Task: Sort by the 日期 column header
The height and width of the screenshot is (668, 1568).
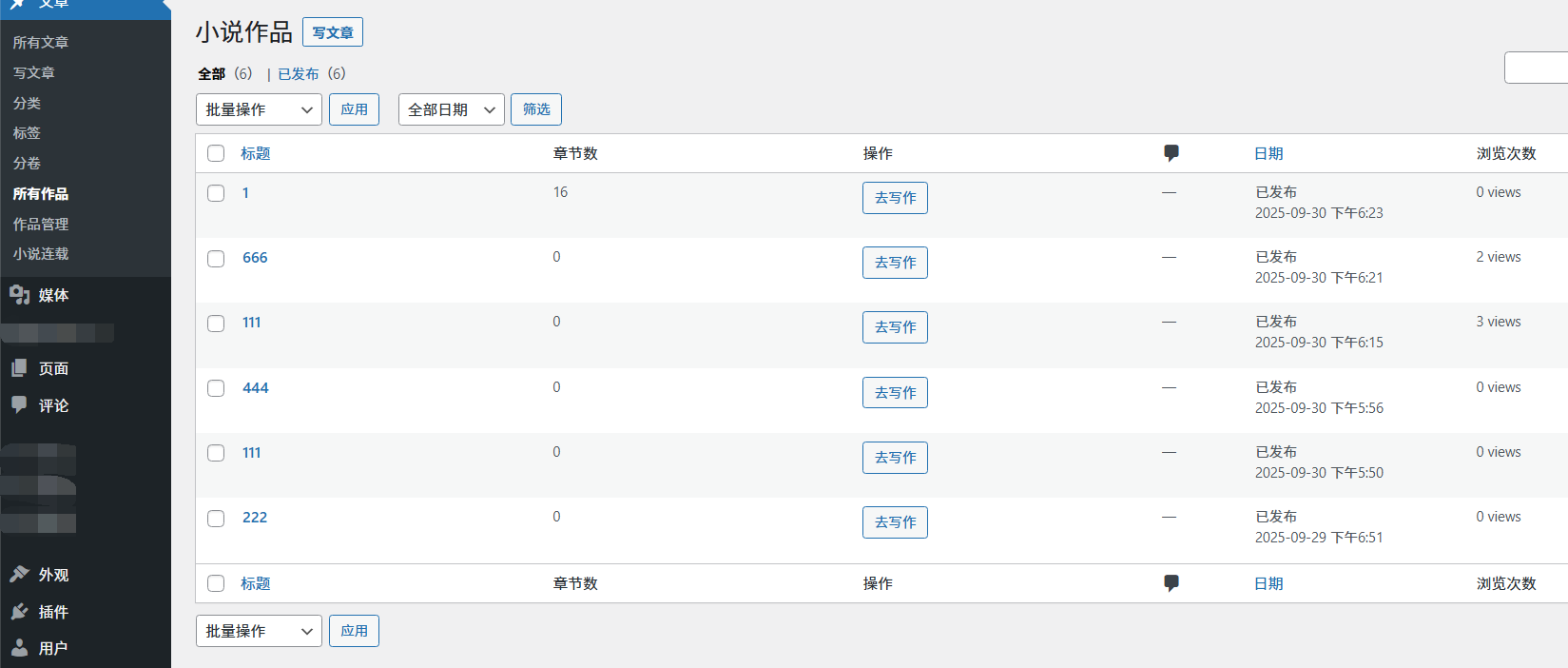Action: coord(1268,153)
